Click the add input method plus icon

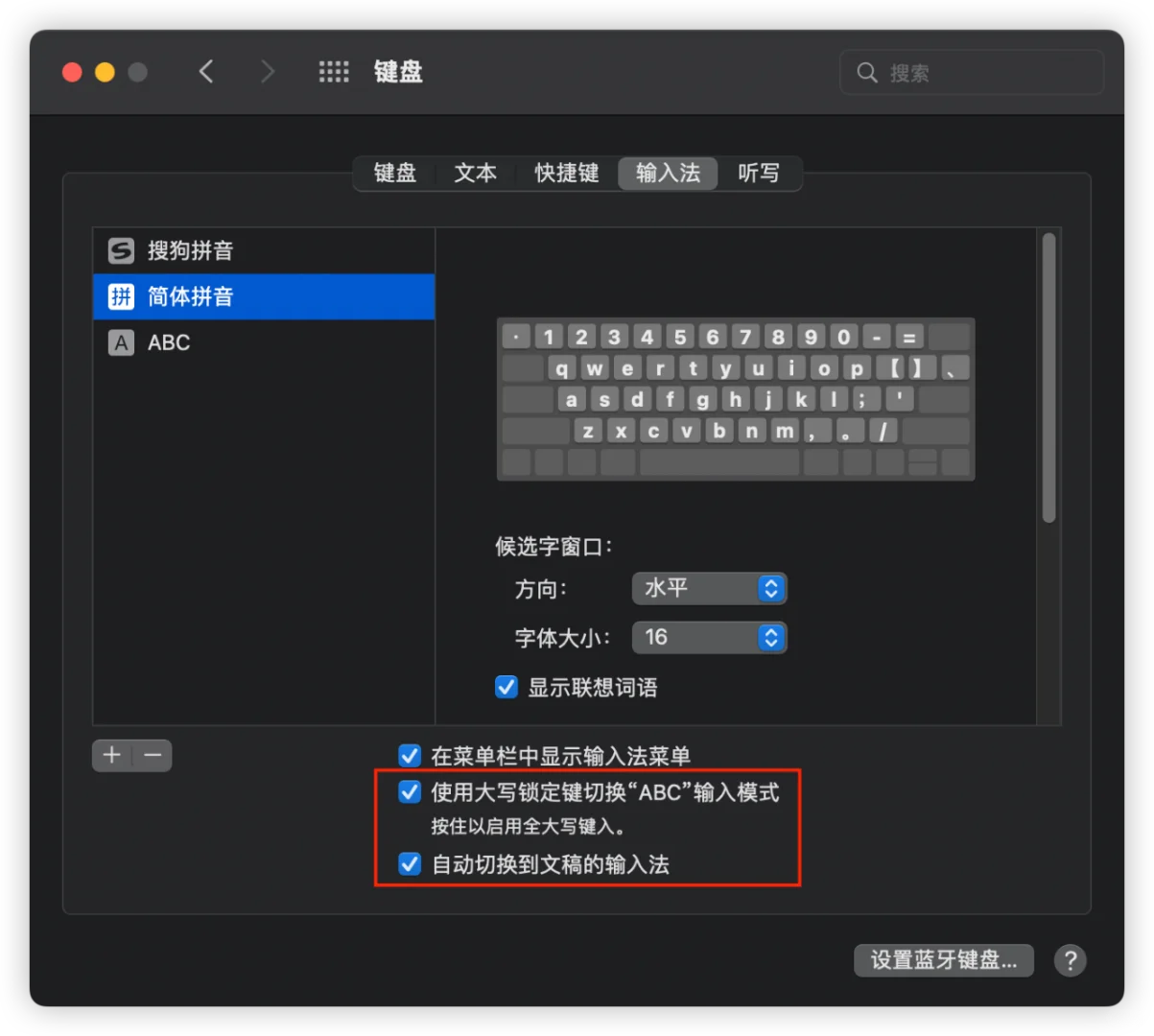pyautogui.click(x=111, y=756)
